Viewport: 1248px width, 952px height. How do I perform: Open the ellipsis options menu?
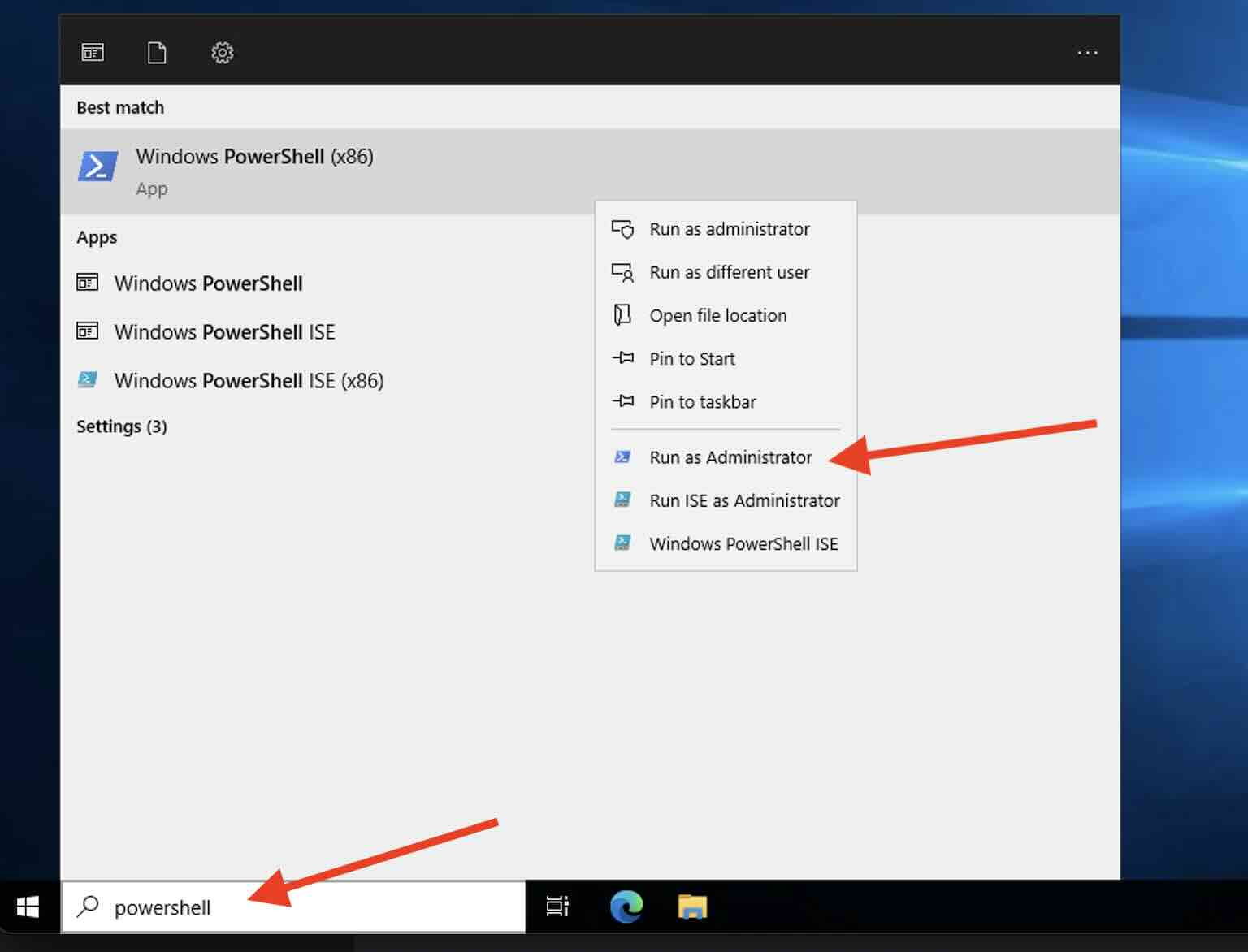tap(1086, 51)
